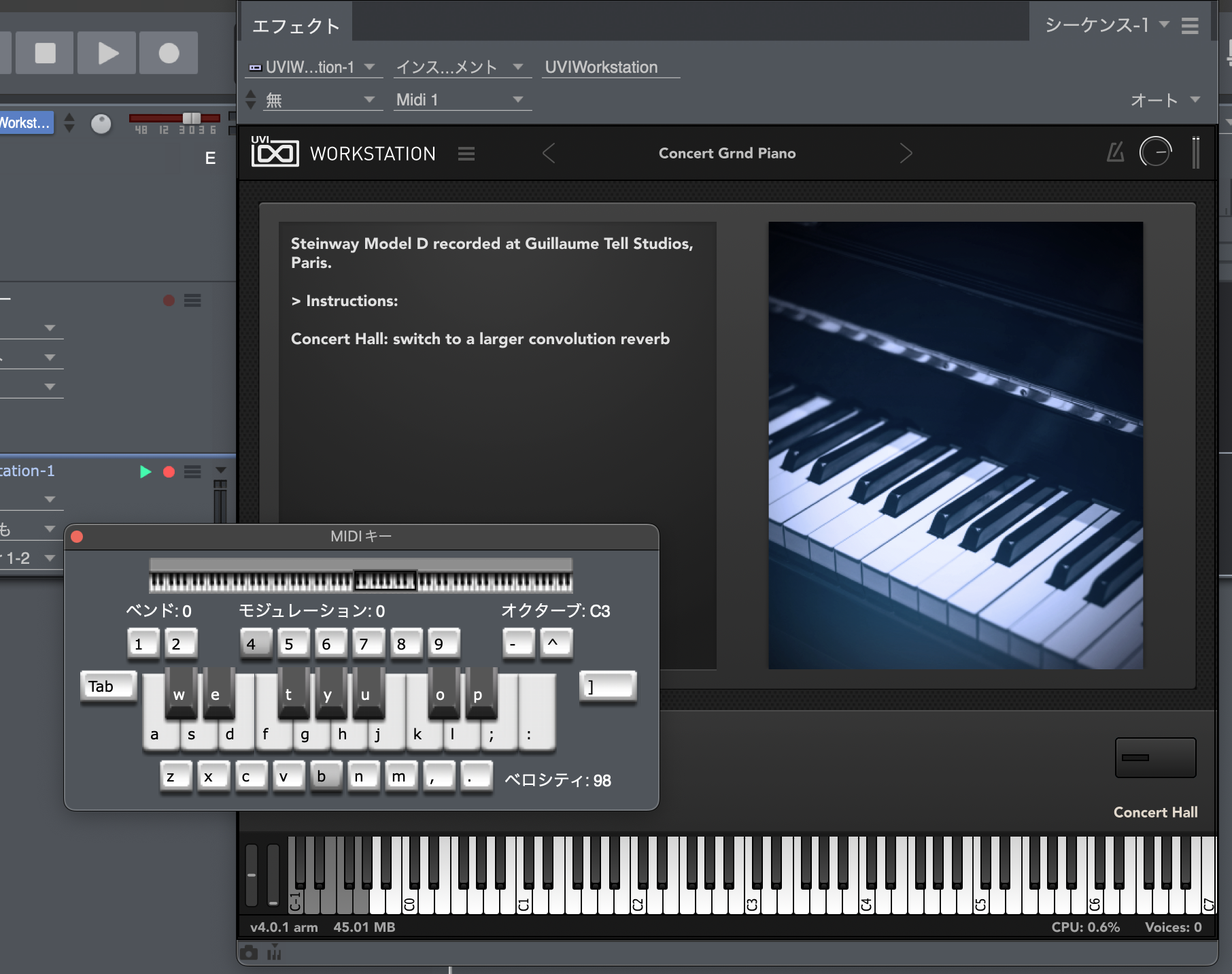This screenshot has height=974, width=1232.
Task: Close the MIDIキー window
Action: (77, 537)
